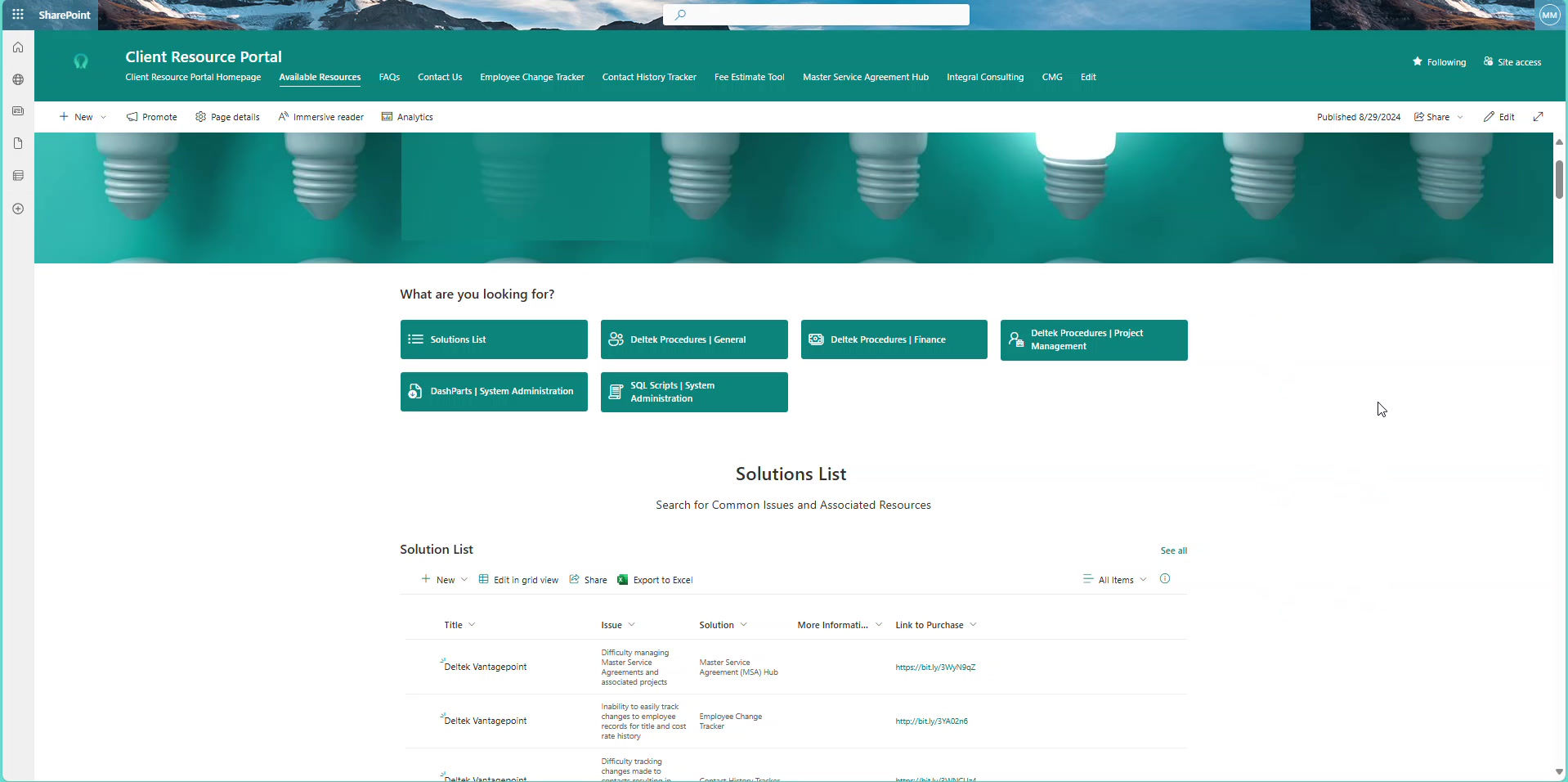This screenshot has width=1568, height=782.
Task: Open DashParts | System Administration tile
Action: (x=494, y=392)
